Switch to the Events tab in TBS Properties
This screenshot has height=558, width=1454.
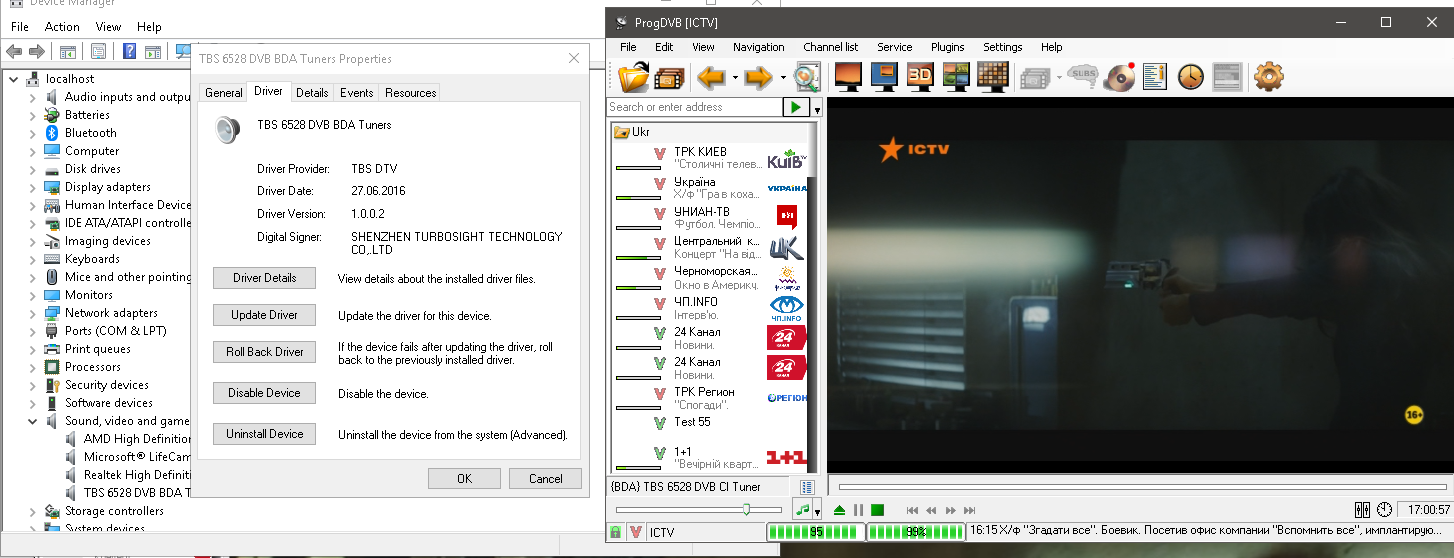click(x=357, y=93)
